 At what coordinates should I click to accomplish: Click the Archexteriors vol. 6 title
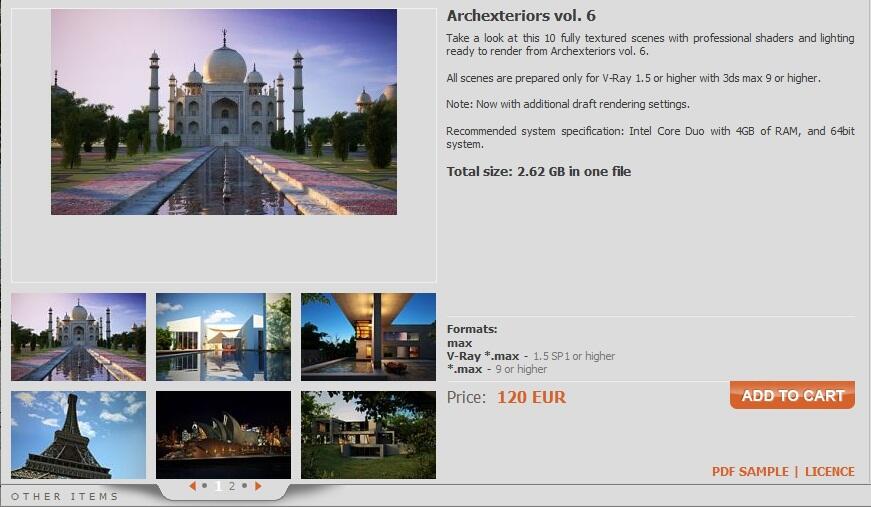521,16
